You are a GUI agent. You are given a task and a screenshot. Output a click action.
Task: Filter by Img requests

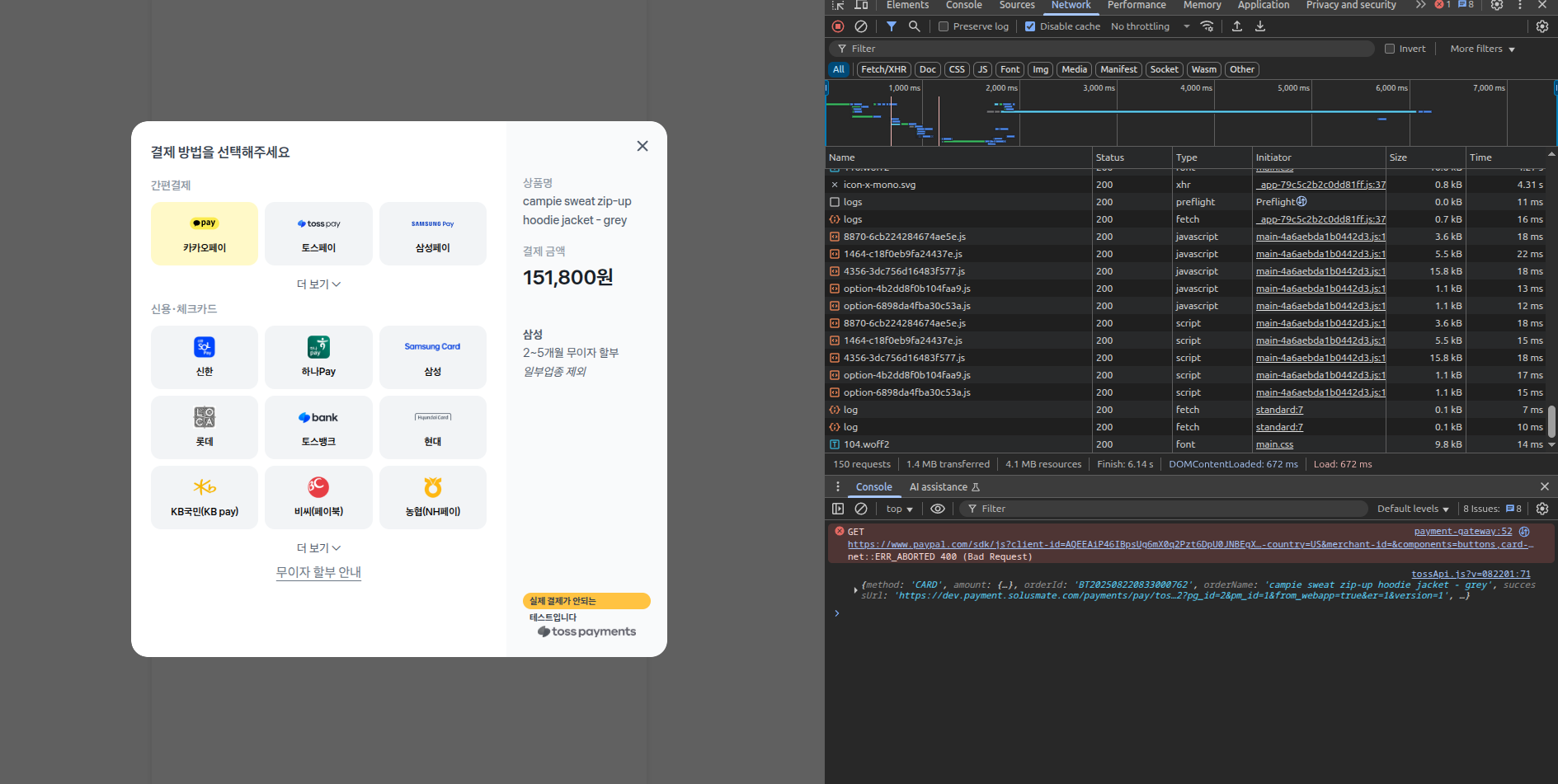coord(1041,69)
